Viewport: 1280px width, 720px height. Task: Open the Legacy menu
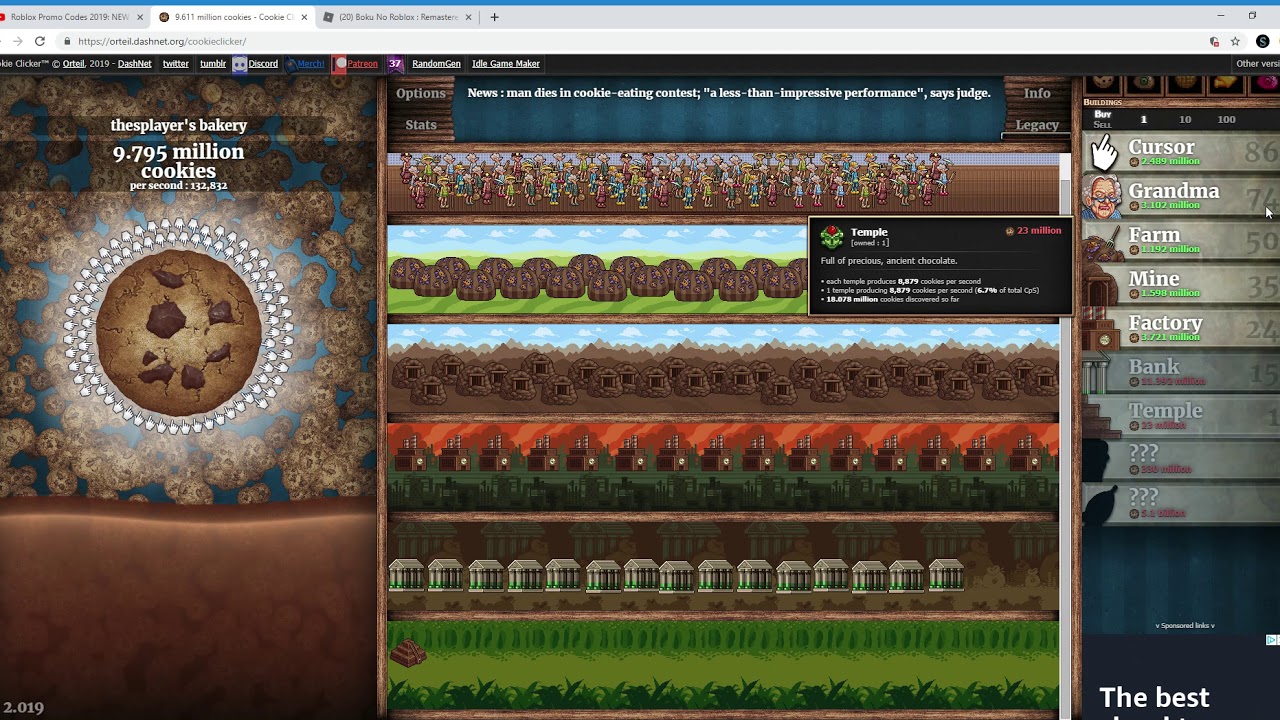coord(1037,125)
